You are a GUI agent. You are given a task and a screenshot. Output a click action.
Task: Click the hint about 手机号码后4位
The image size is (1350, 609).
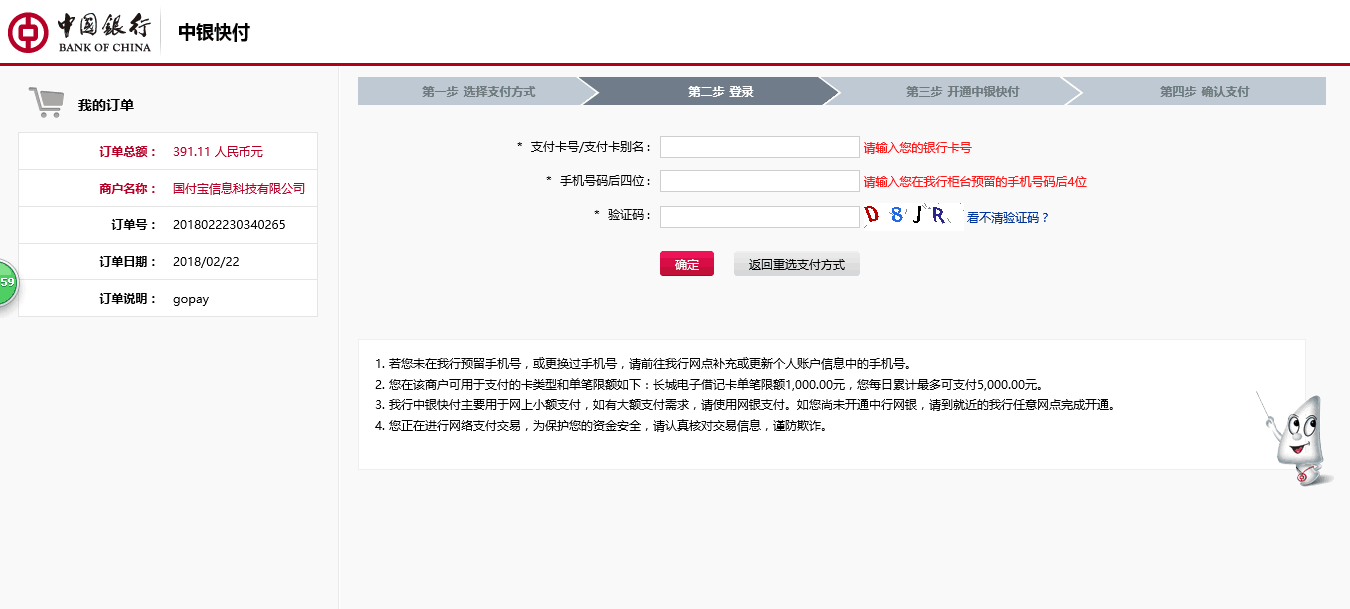(975, 181)
